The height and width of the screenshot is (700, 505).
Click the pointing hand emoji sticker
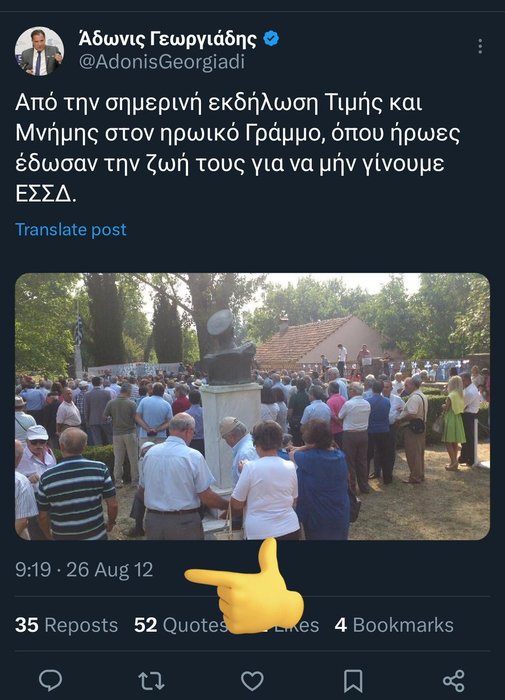(247, 587)
